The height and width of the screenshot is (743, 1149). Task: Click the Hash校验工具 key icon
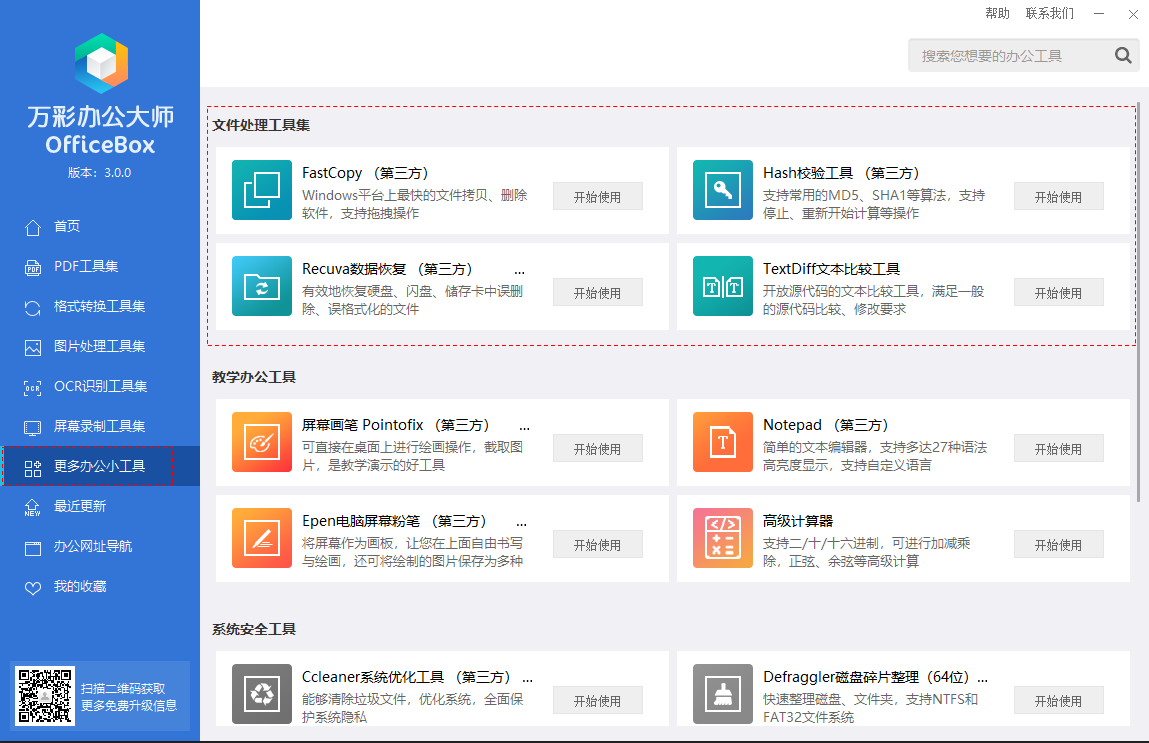[722, 190]
